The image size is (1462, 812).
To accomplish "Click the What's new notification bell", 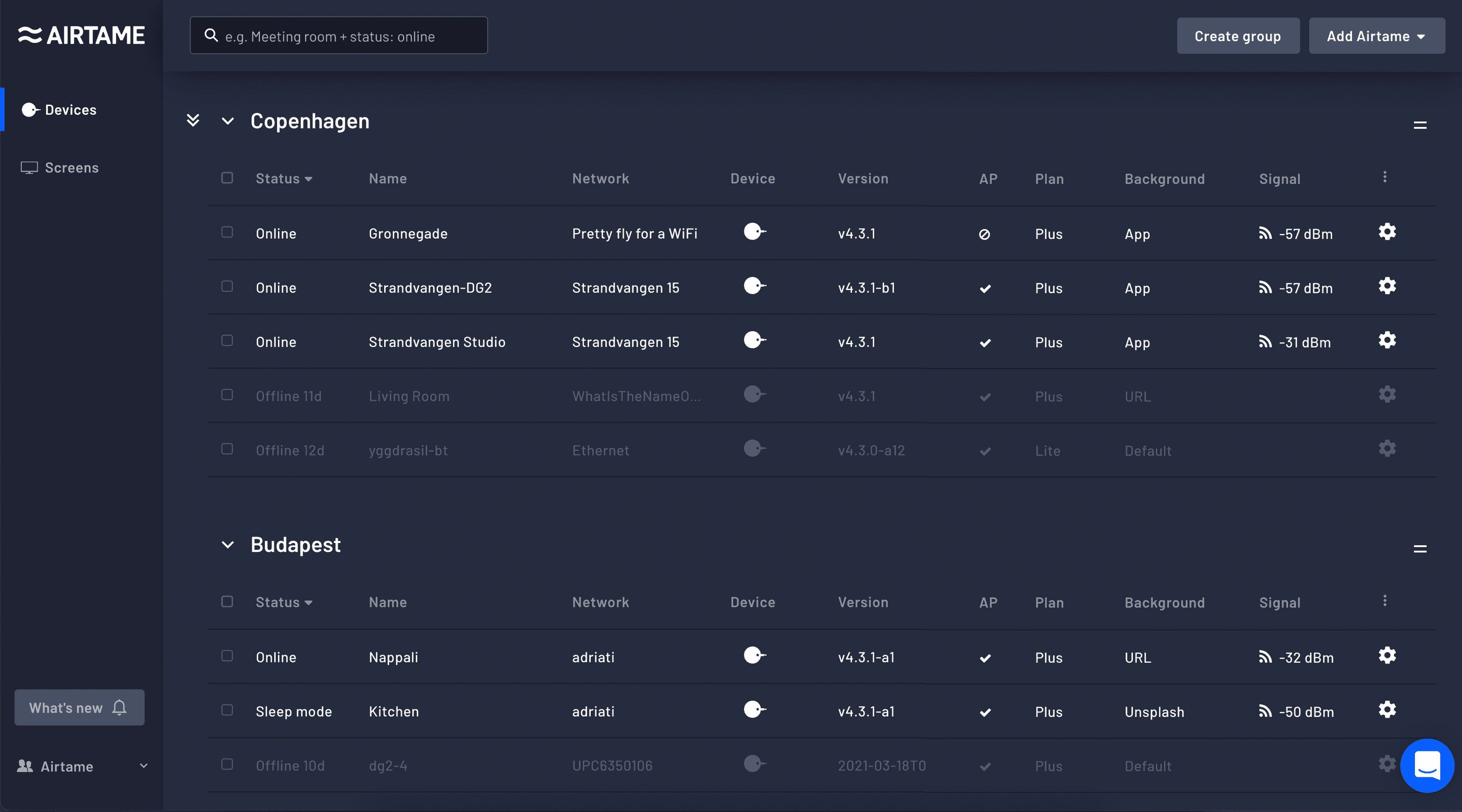I will point(120,706).
